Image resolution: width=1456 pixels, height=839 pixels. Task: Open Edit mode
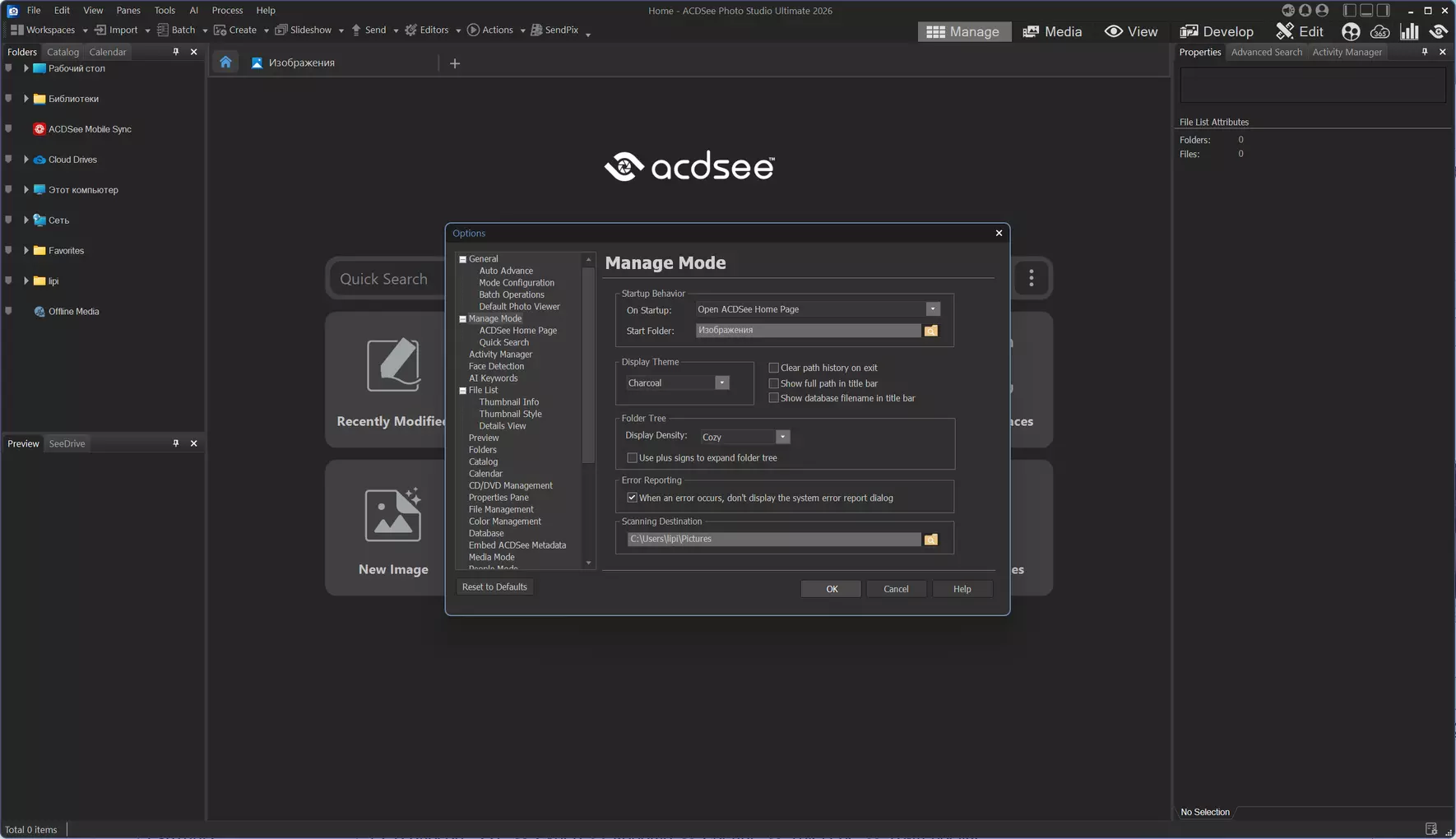click(1300, 31)
